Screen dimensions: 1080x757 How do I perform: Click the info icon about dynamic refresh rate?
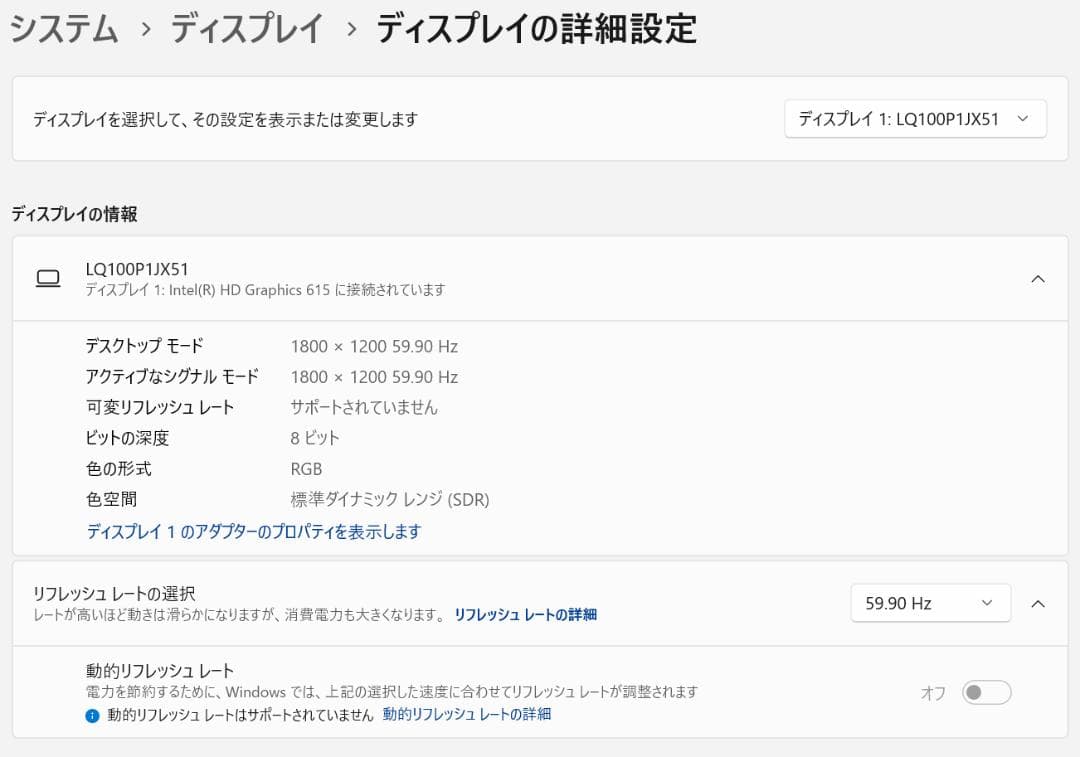(93, 714)
